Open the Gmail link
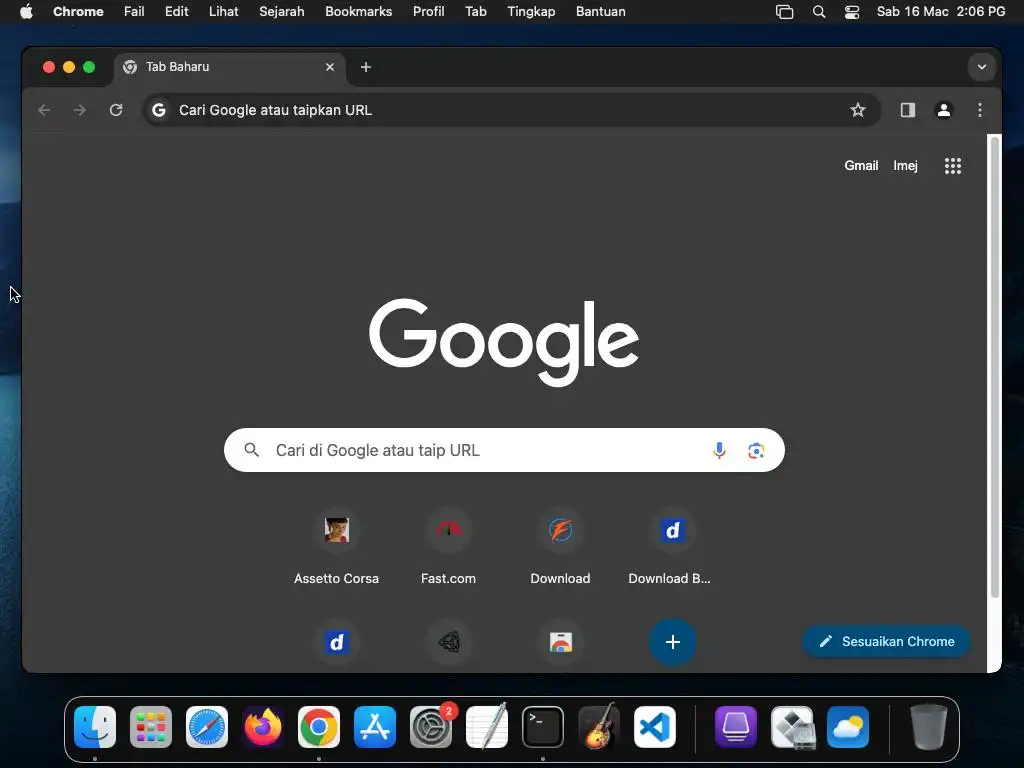 pos(861,166)
